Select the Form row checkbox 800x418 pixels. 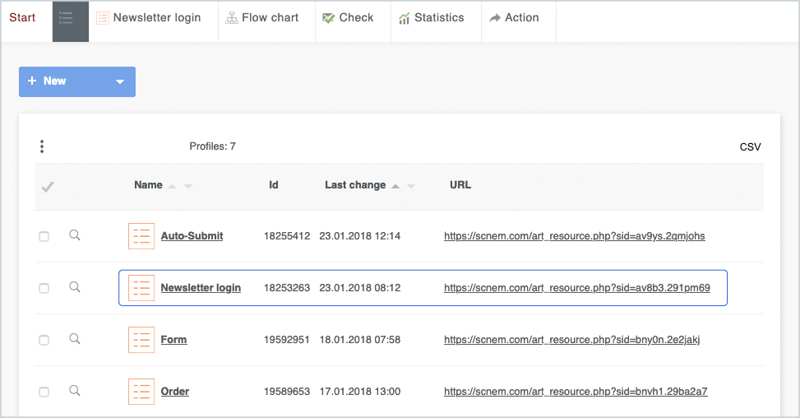coord(43,340)
